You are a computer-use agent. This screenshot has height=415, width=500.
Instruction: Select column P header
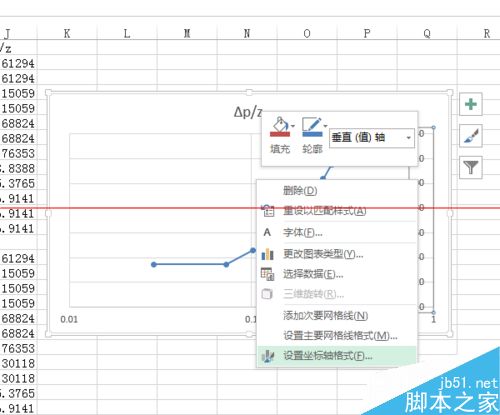(367, 33)
